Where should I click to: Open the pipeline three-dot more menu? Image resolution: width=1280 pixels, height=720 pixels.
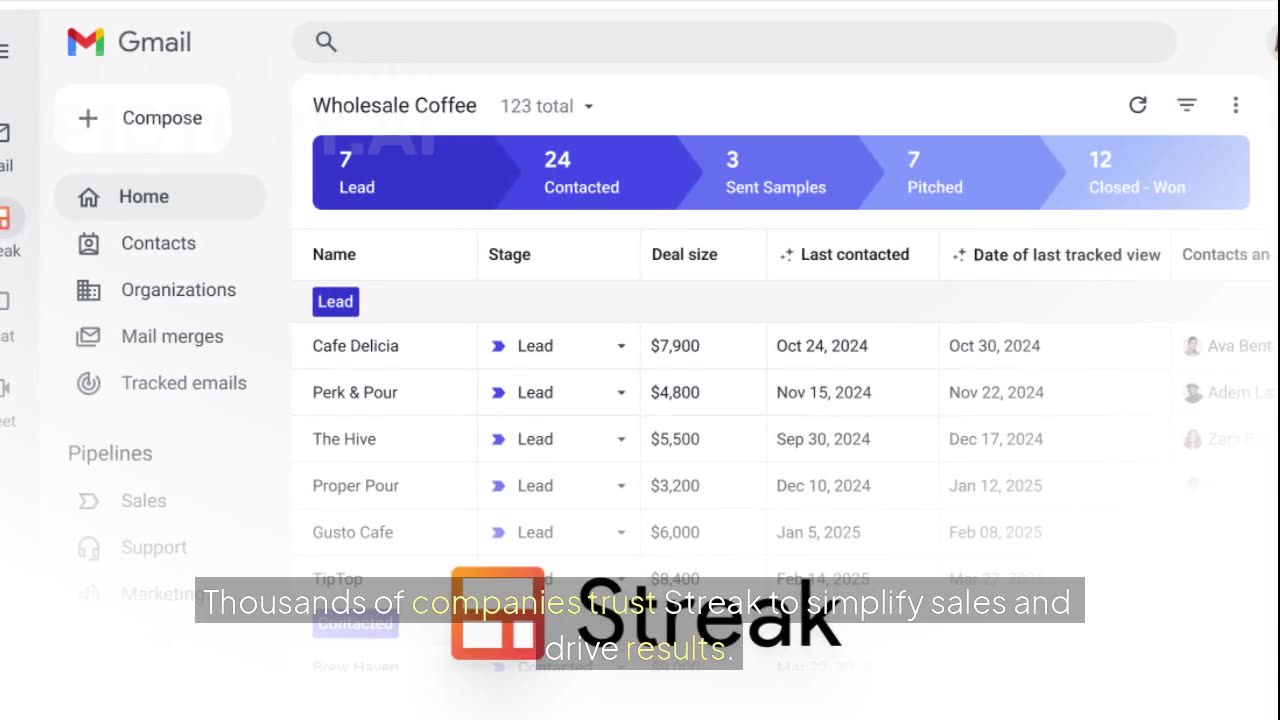[x=1236, y=105]
